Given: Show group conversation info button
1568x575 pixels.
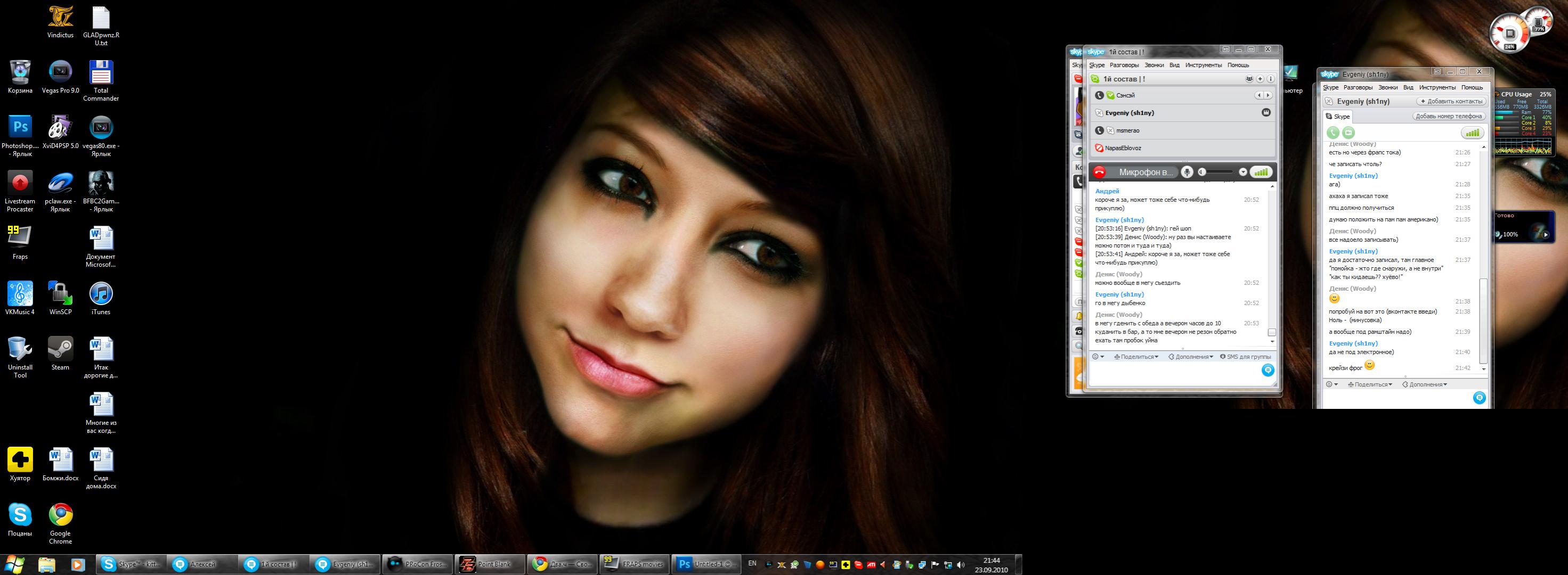Looking at the screenshot, I should click(1270, 79).
